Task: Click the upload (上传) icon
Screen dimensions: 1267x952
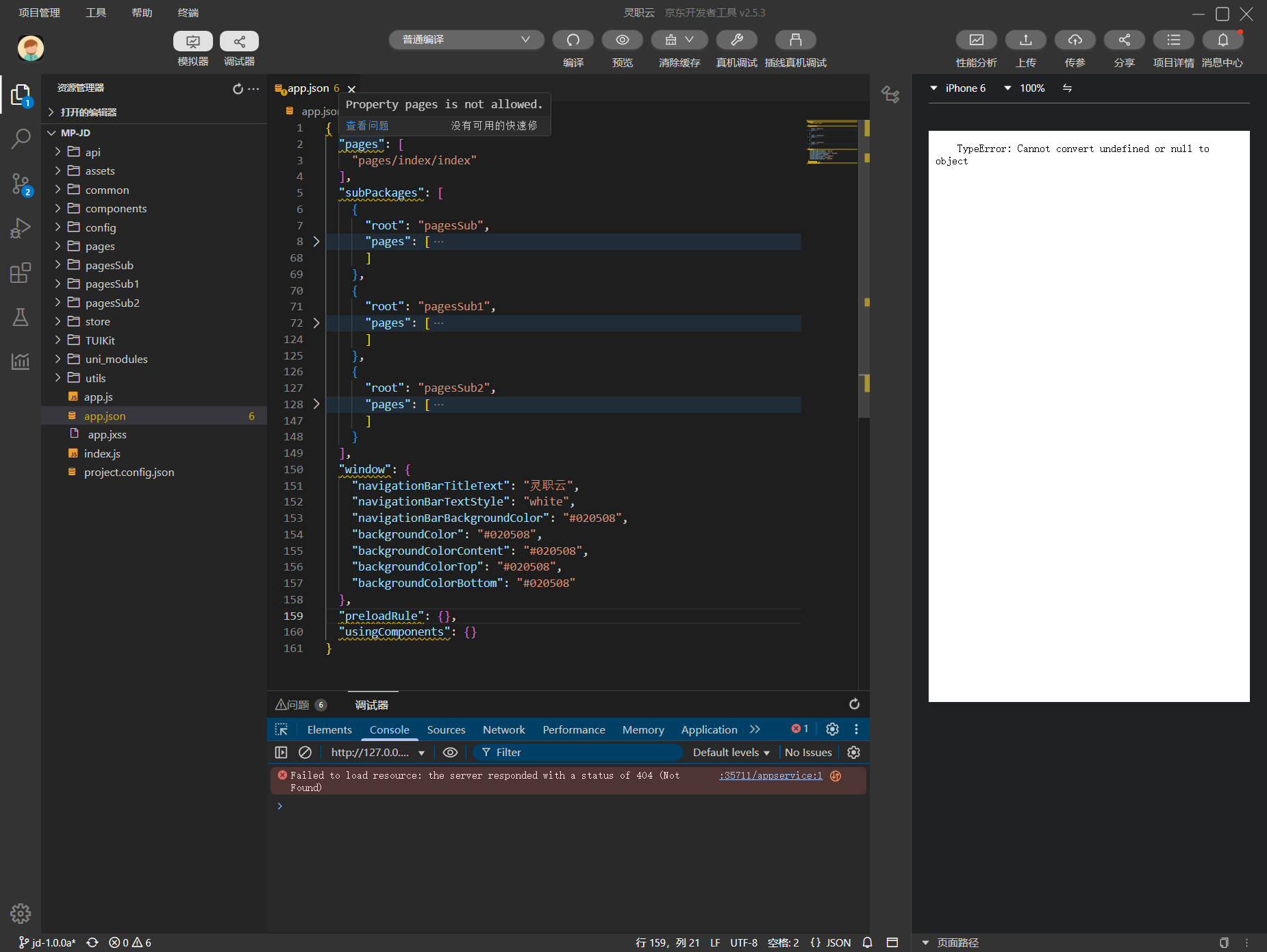Action: (x=1025, y=40)
